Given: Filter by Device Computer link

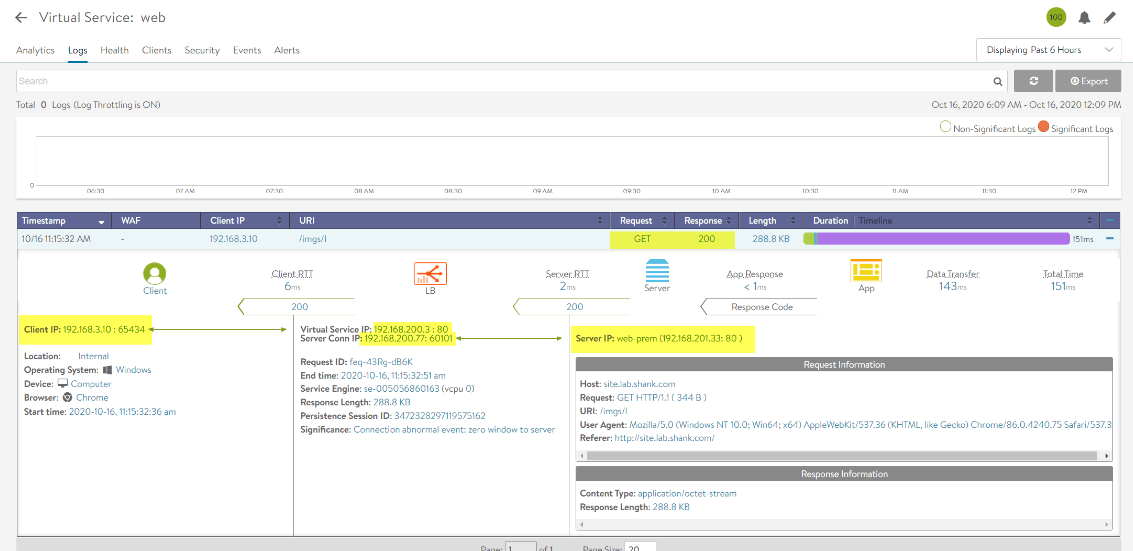Looking at the screenshot, I should click(x=91, y=383).
